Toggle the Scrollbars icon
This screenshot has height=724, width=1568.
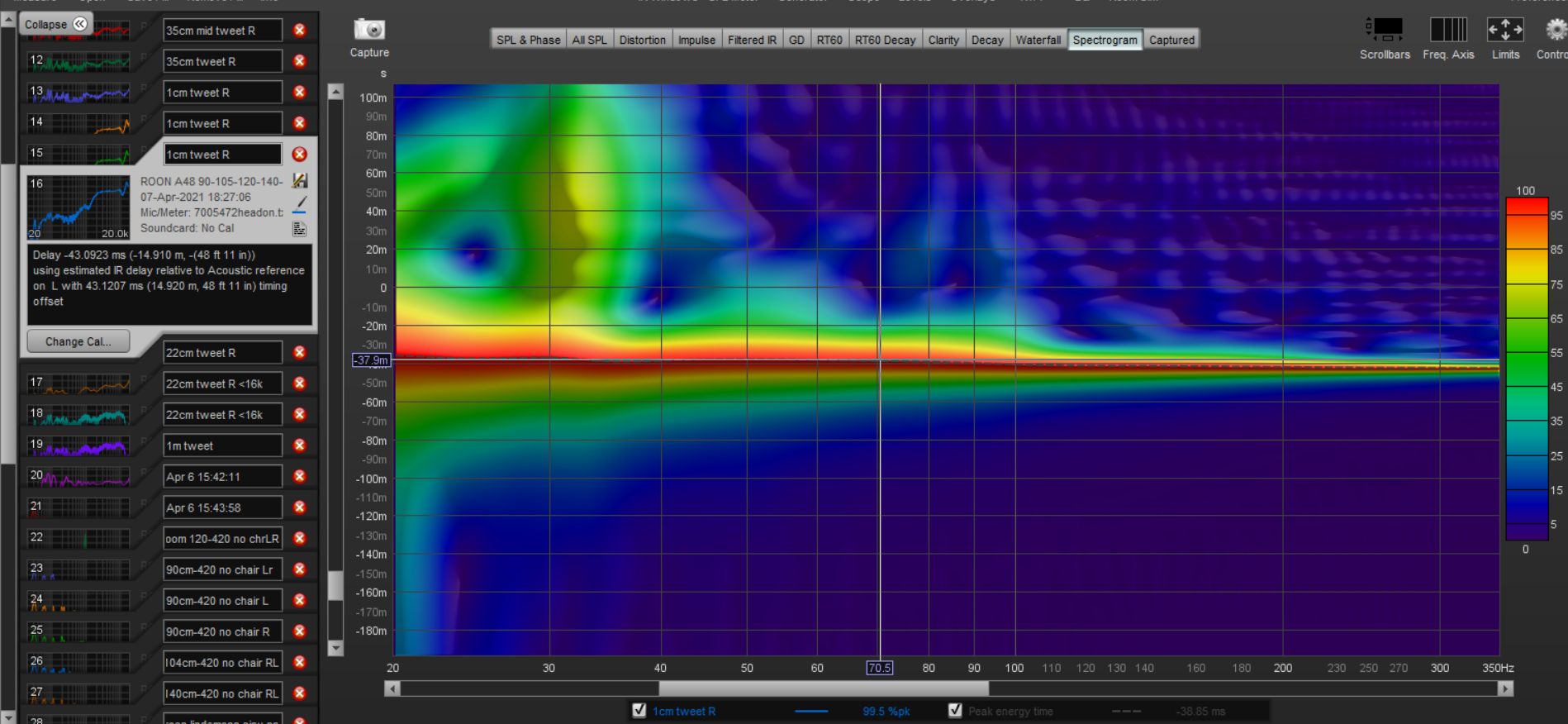[1385, 30]
